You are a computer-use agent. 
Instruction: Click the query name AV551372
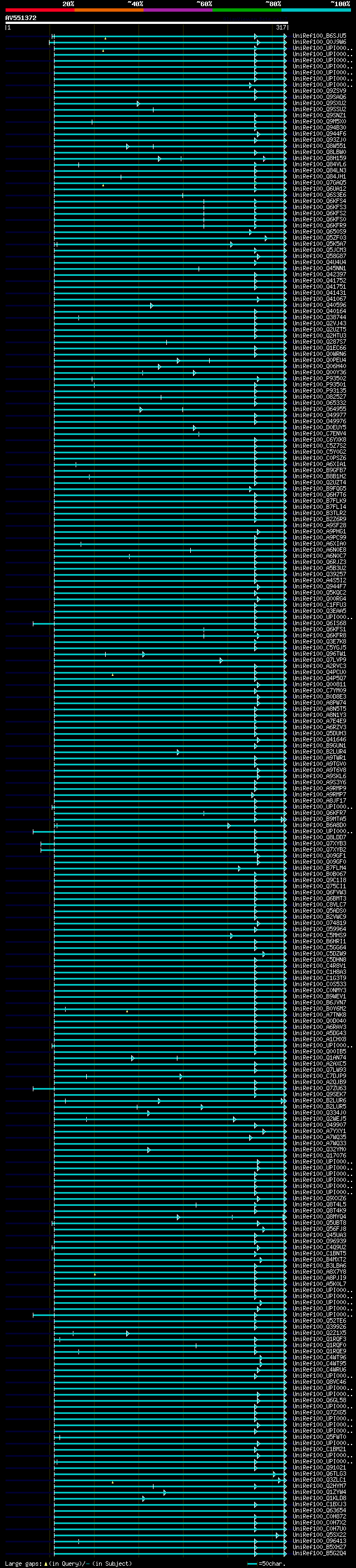(x=21, y=18)
